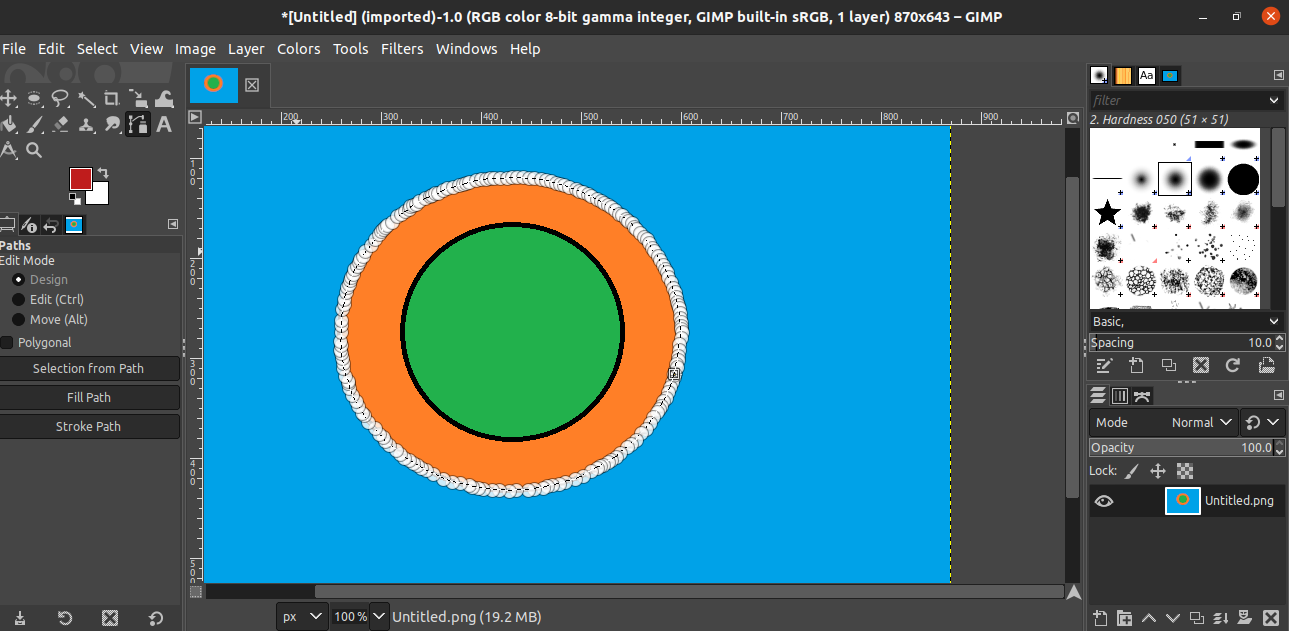1289x631 pixels.
Task: Duplicate the selected brush
Action: click(x=1169, y=366)
